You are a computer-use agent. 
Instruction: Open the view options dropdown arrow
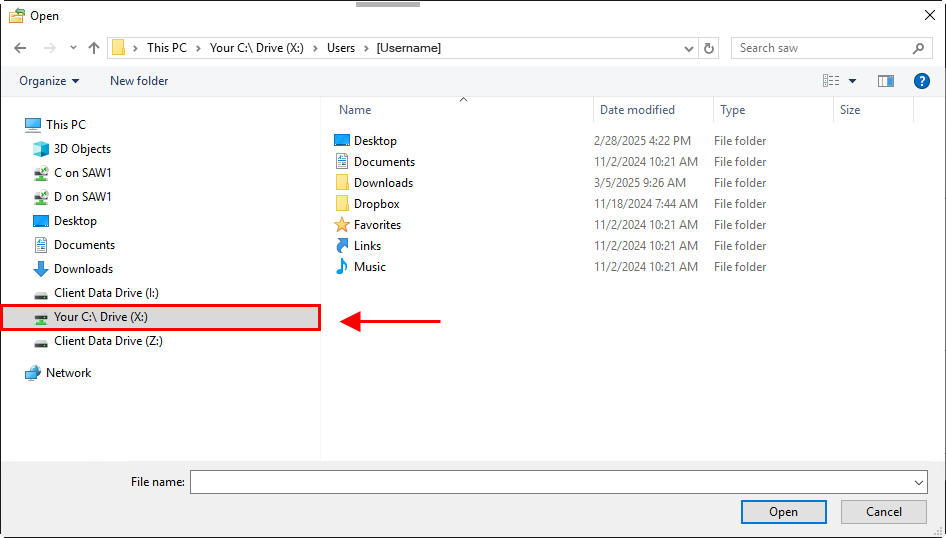point(852,81)
